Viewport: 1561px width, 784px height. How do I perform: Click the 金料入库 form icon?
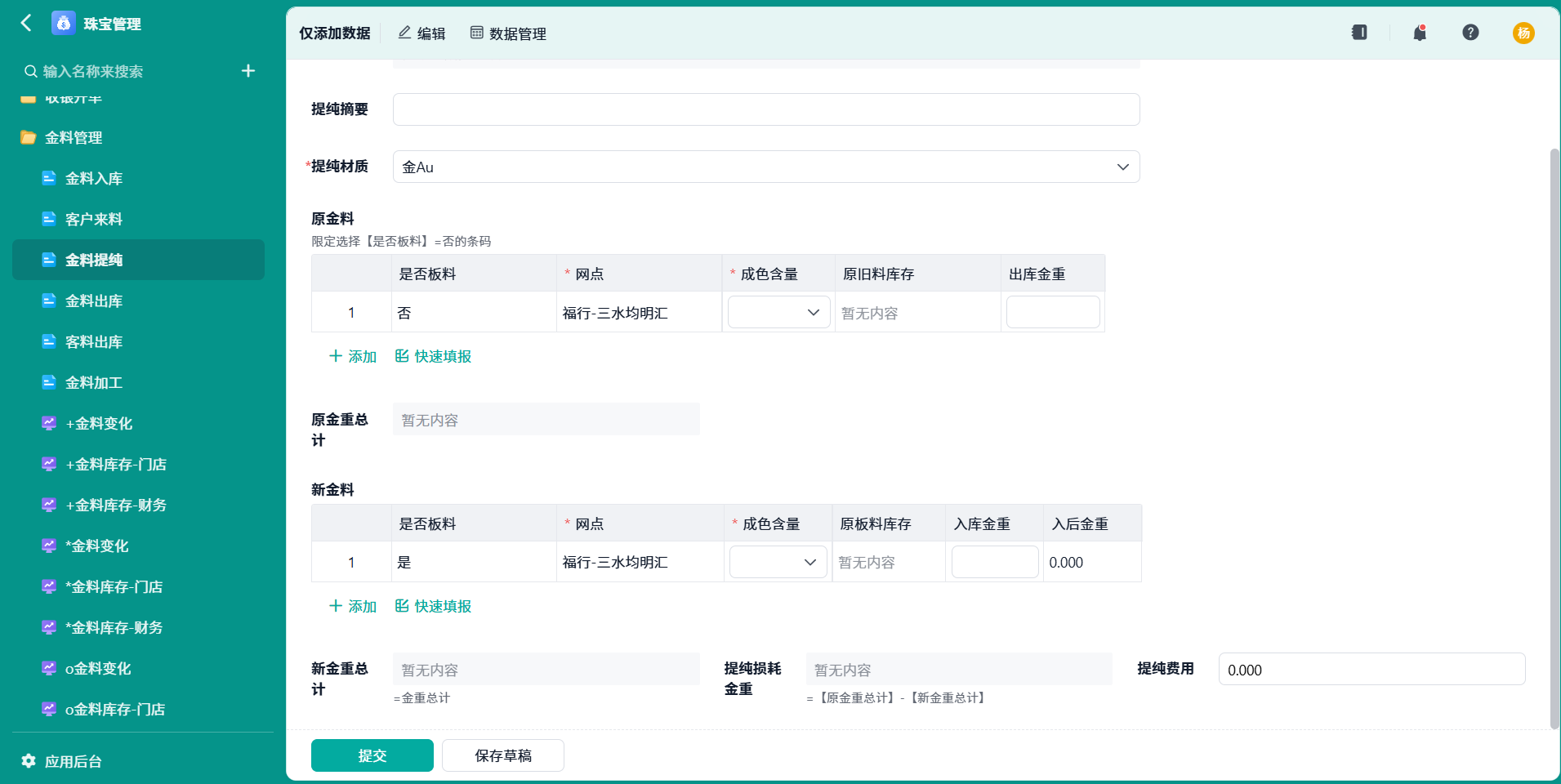coord(49,178)
